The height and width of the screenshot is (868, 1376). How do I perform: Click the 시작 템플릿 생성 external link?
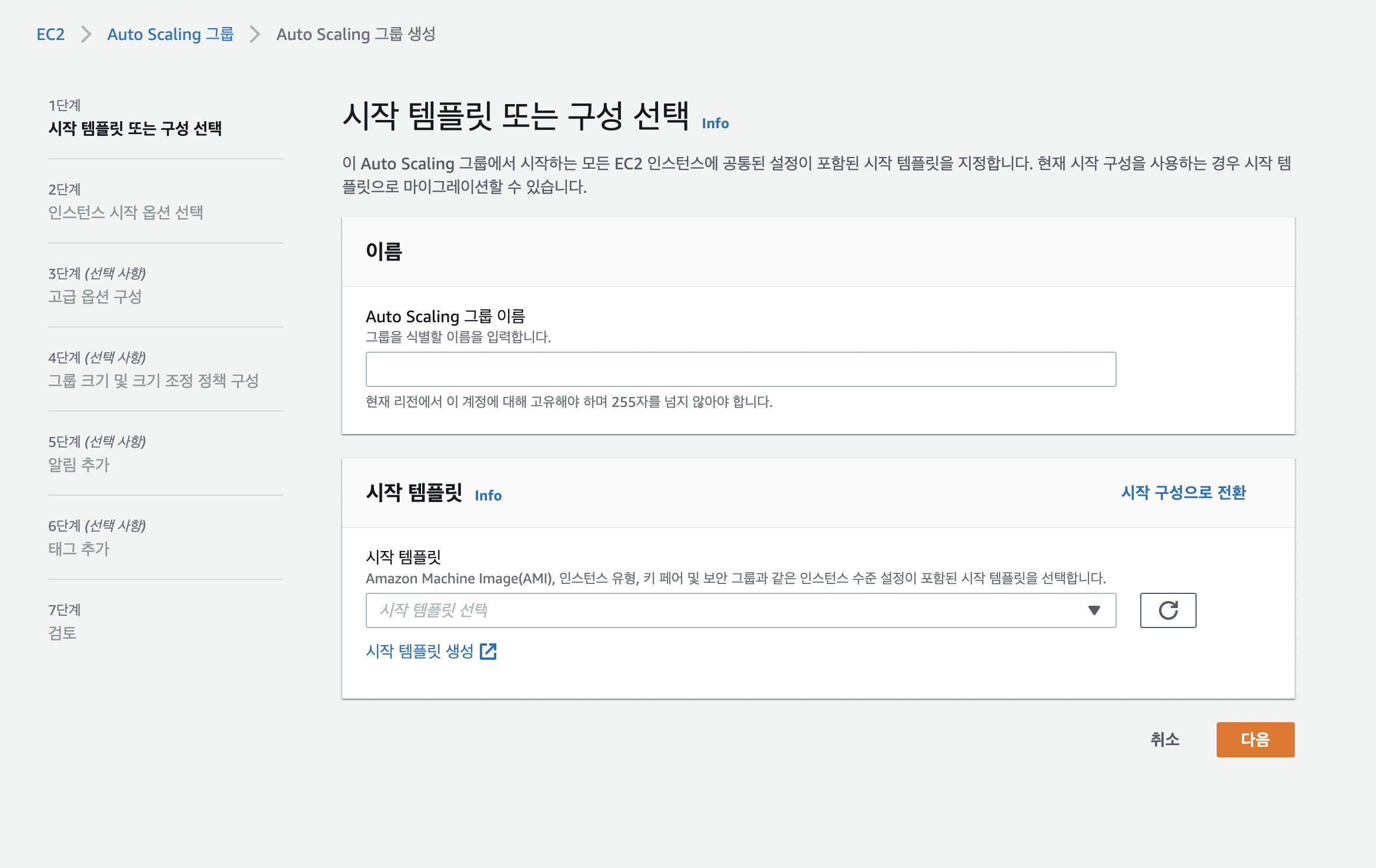tap(431, 651)
